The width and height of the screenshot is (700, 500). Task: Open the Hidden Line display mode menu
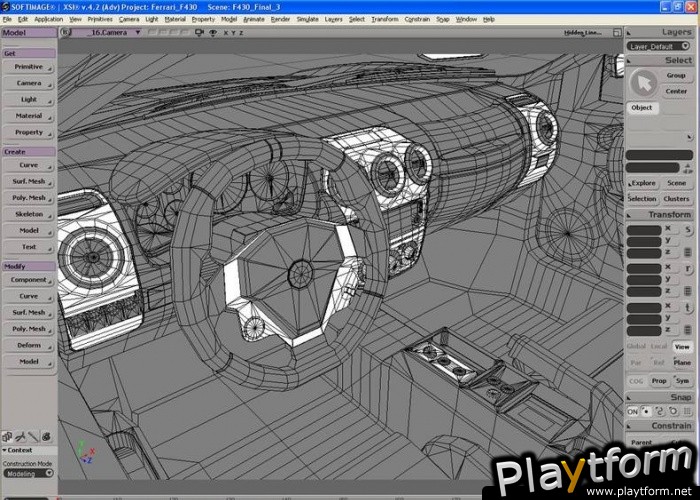point(583,33)
